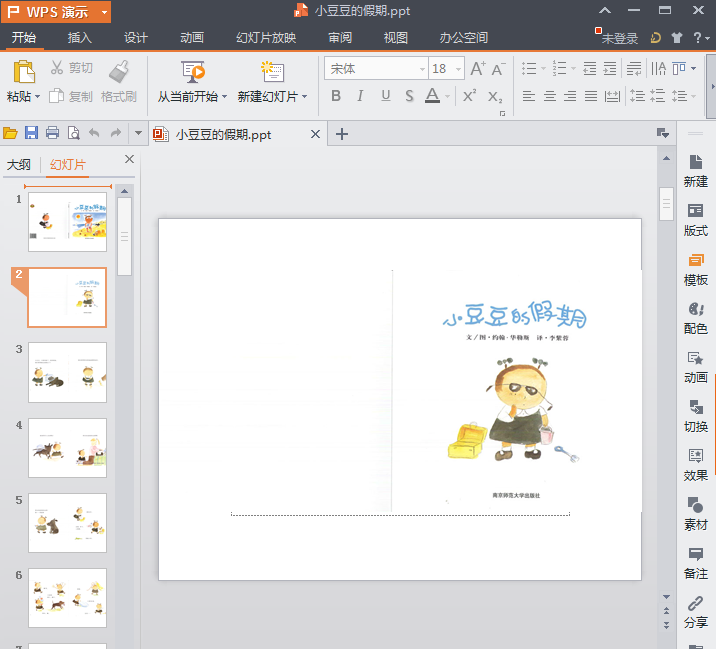Toggle bulleted list

pos(529,69)
